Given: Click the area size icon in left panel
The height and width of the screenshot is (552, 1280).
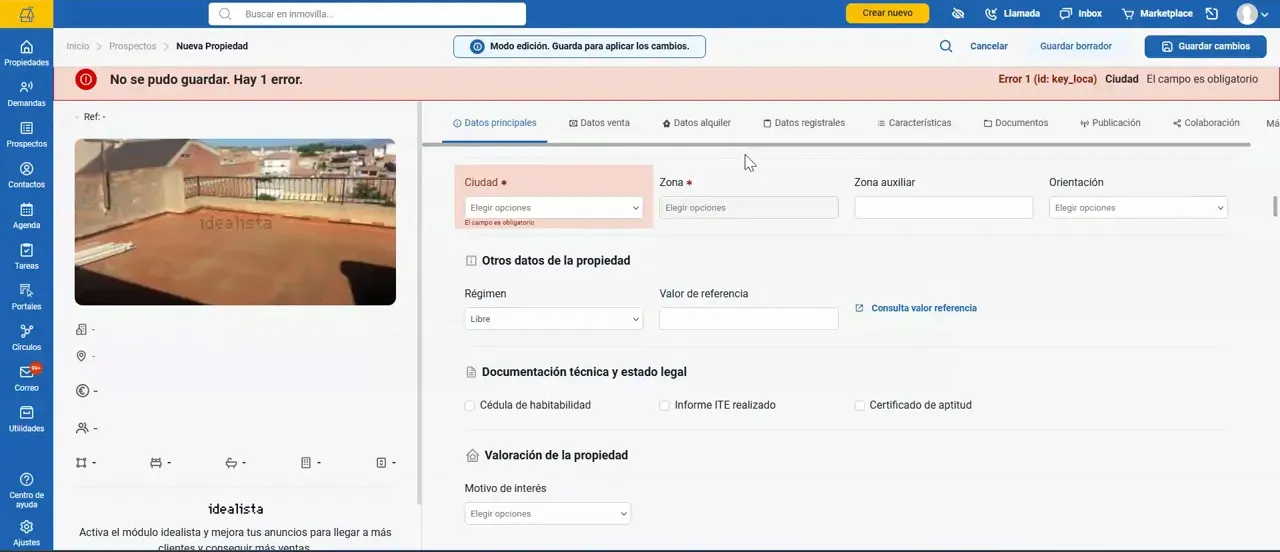Looking at the screenshot, I should pos(81,463).
